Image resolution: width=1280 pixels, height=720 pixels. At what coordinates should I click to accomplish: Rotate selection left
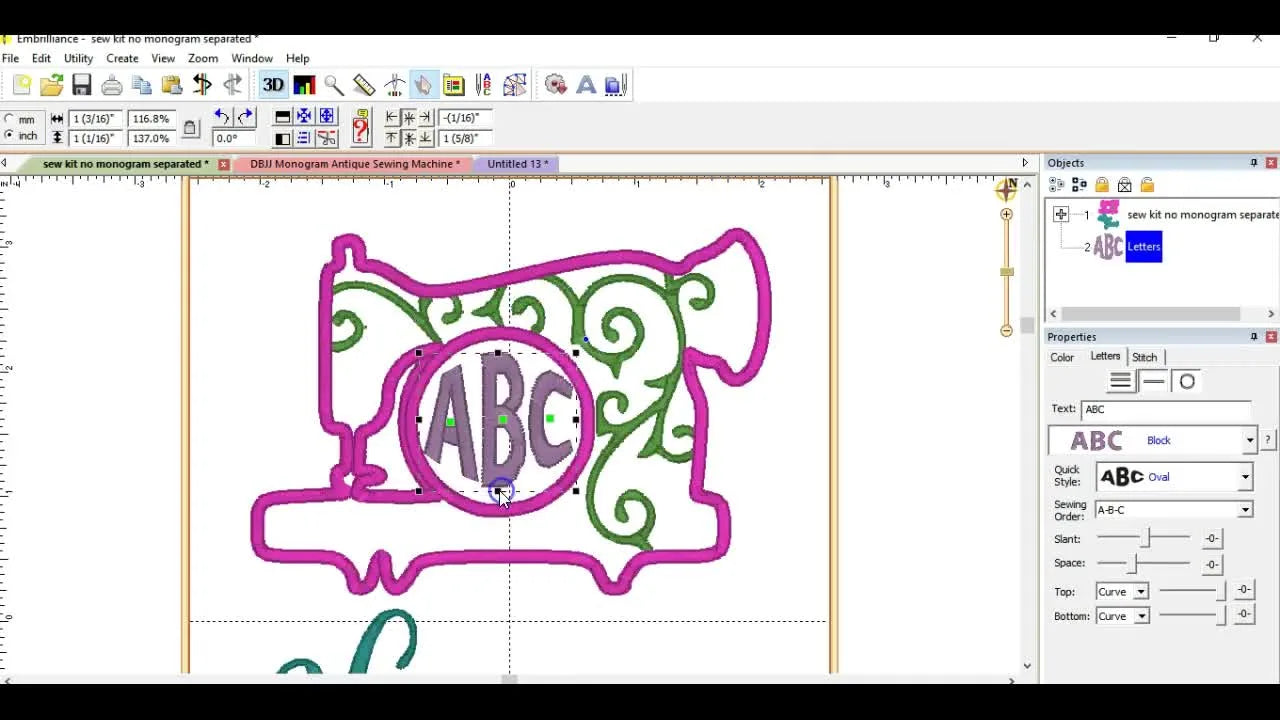tap(222, 117)
